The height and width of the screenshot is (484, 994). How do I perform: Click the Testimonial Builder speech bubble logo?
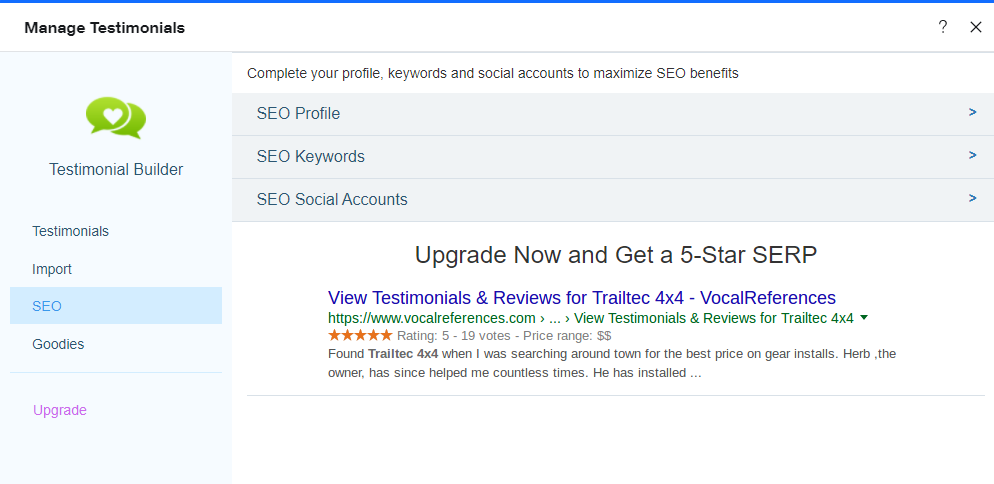(116, 117)
